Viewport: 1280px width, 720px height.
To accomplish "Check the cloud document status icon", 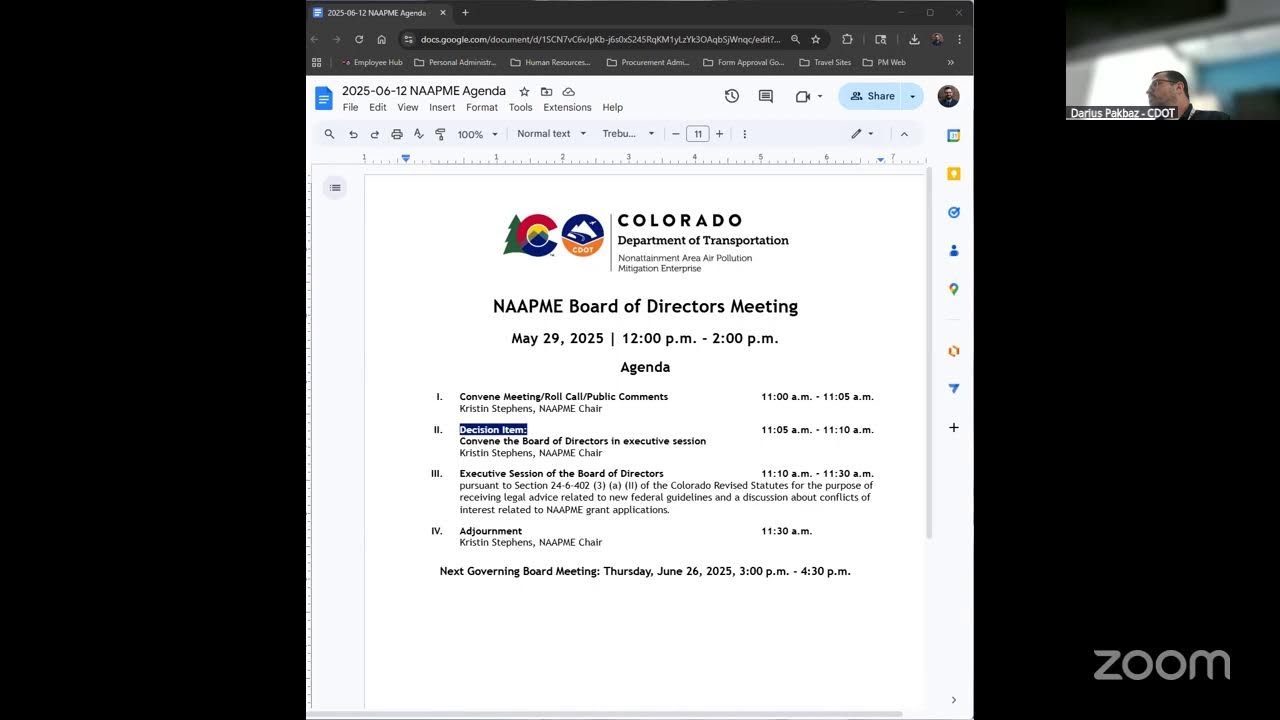I will pyautogui.click(x=568, y=91).
